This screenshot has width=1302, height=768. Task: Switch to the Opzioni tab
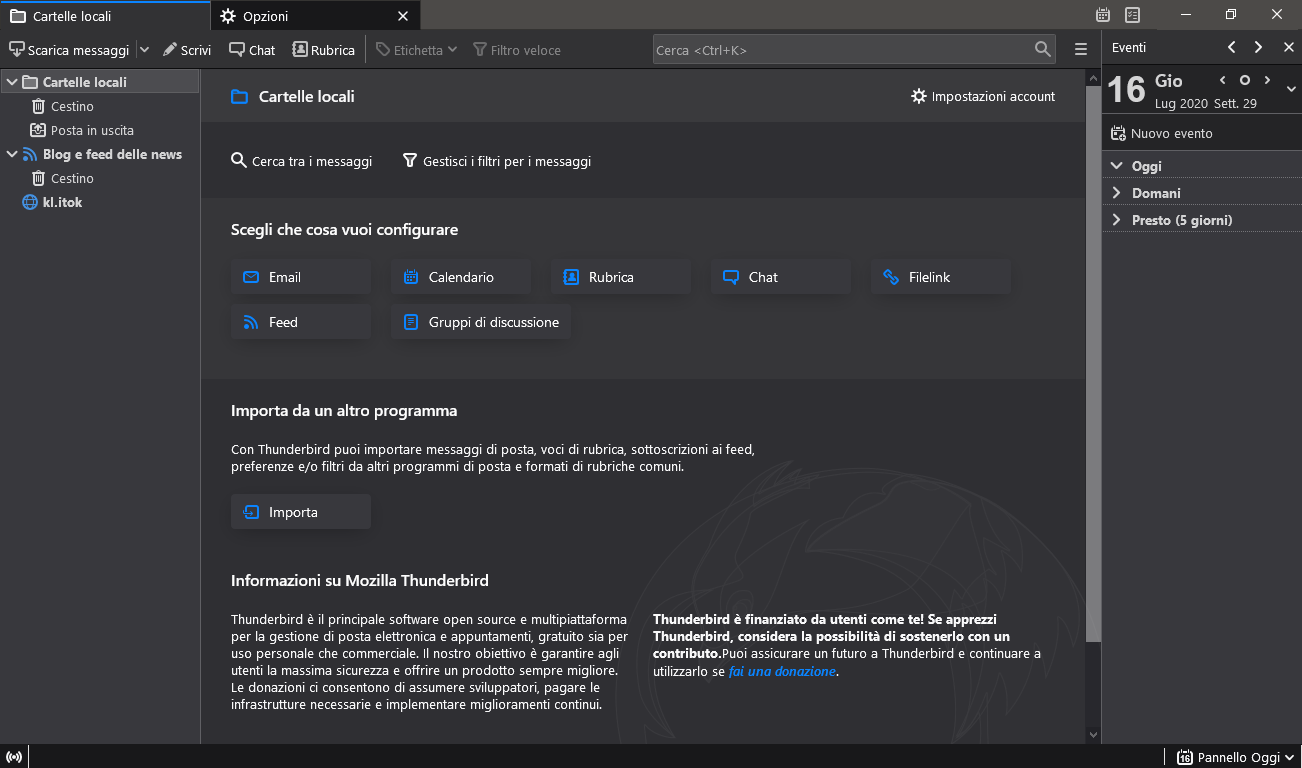pyautogui.click(x=315, y=16)
